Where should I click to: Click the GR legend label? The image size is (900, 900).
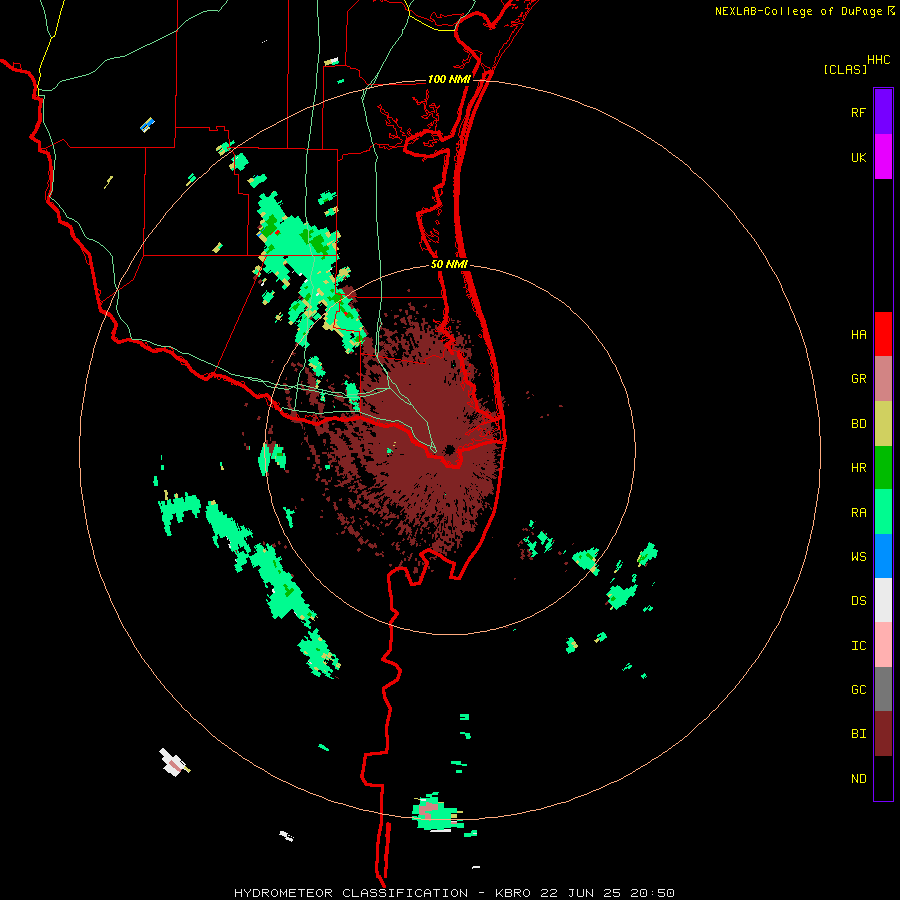(x=858, y=379)
